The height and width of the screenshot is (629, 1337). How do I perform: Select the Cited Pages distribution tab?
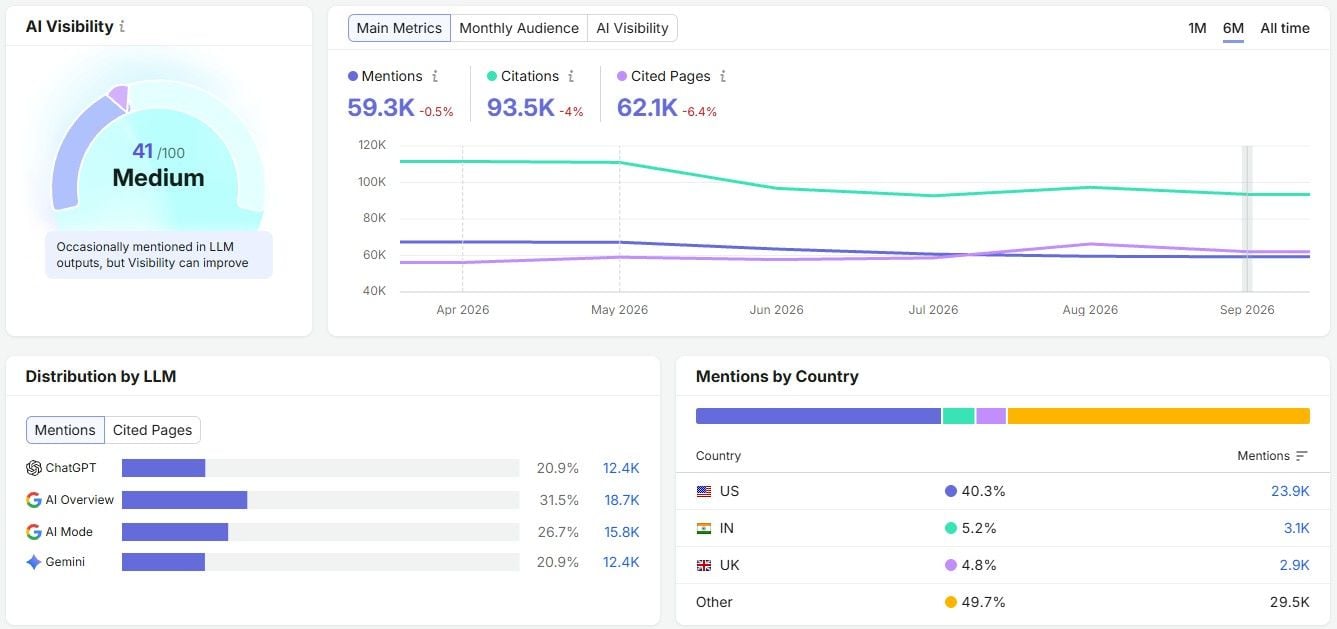click(x=152, y=430)
